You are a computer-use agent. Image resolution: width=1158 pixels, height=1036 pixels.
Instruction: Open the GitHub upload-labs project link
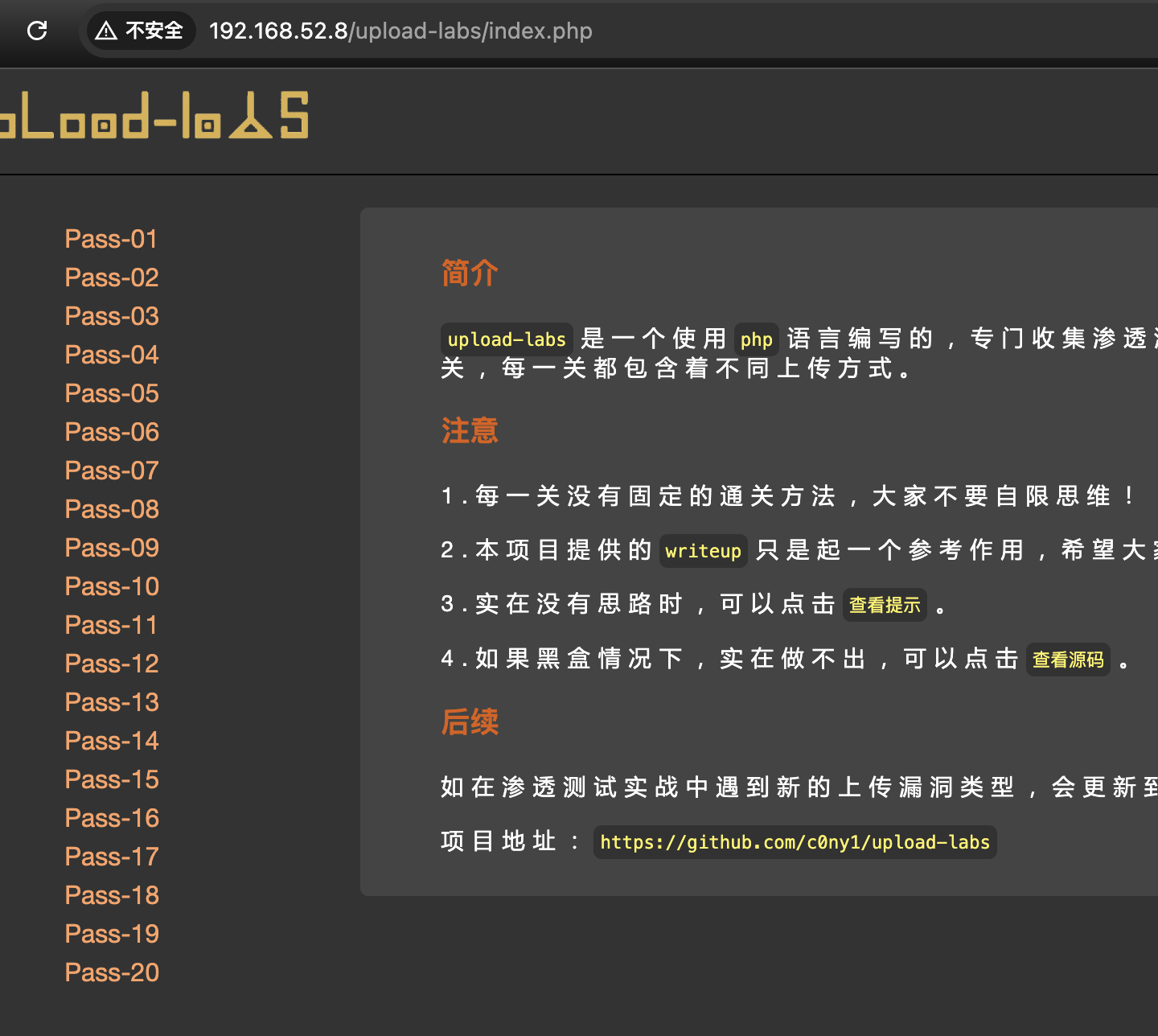pos(795,842)
